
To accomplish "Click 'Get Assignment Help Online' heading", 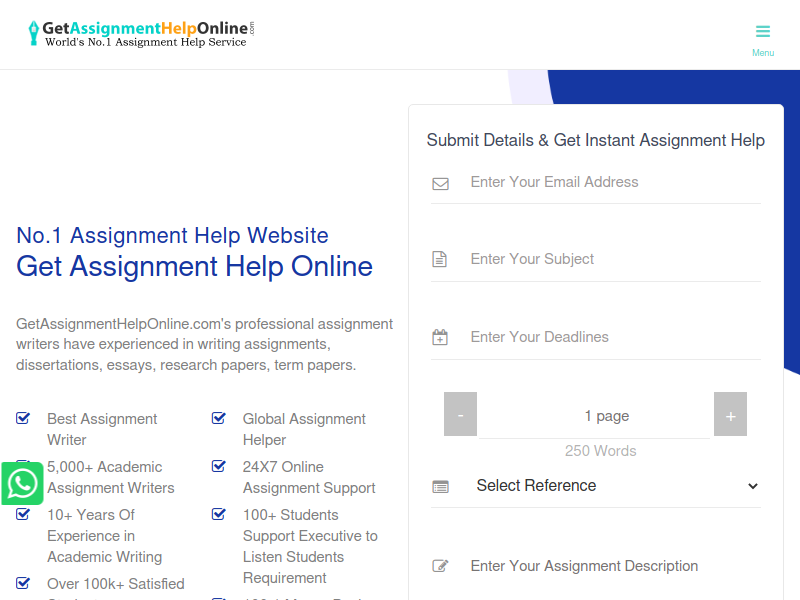I will 194,267.
